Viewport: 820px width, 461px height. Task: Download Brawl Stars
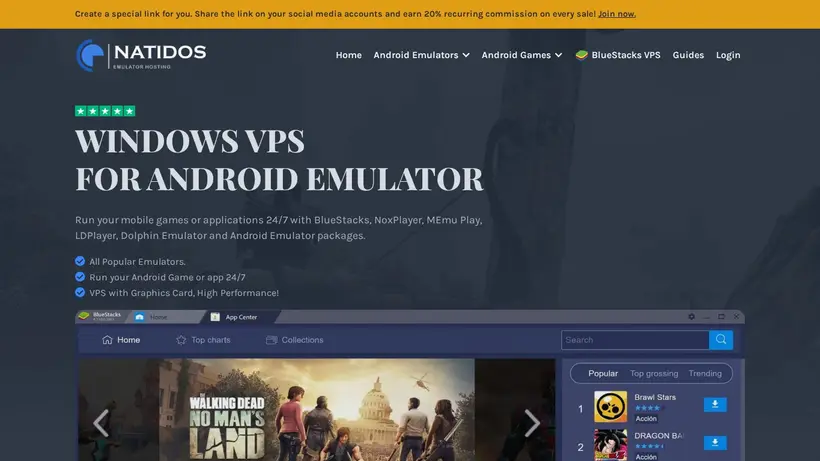point(715,405)
